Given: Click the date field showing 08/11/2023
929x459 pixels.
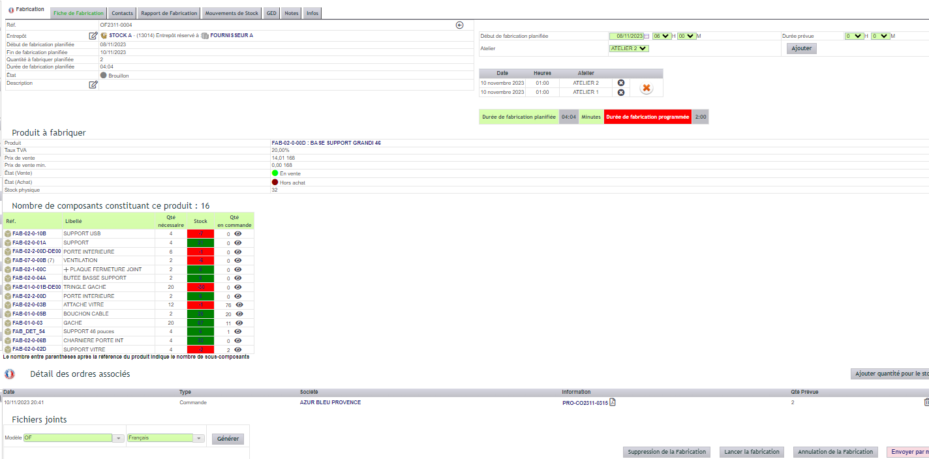Looking at the screenshot, I should click(626, 36).
